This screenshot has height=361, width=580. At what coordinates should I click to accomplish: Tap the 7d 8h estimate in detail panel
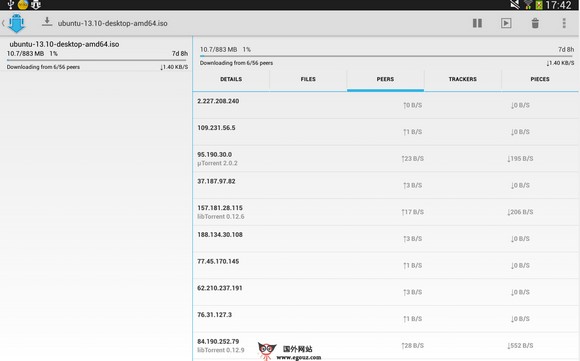tap(566, 49)
